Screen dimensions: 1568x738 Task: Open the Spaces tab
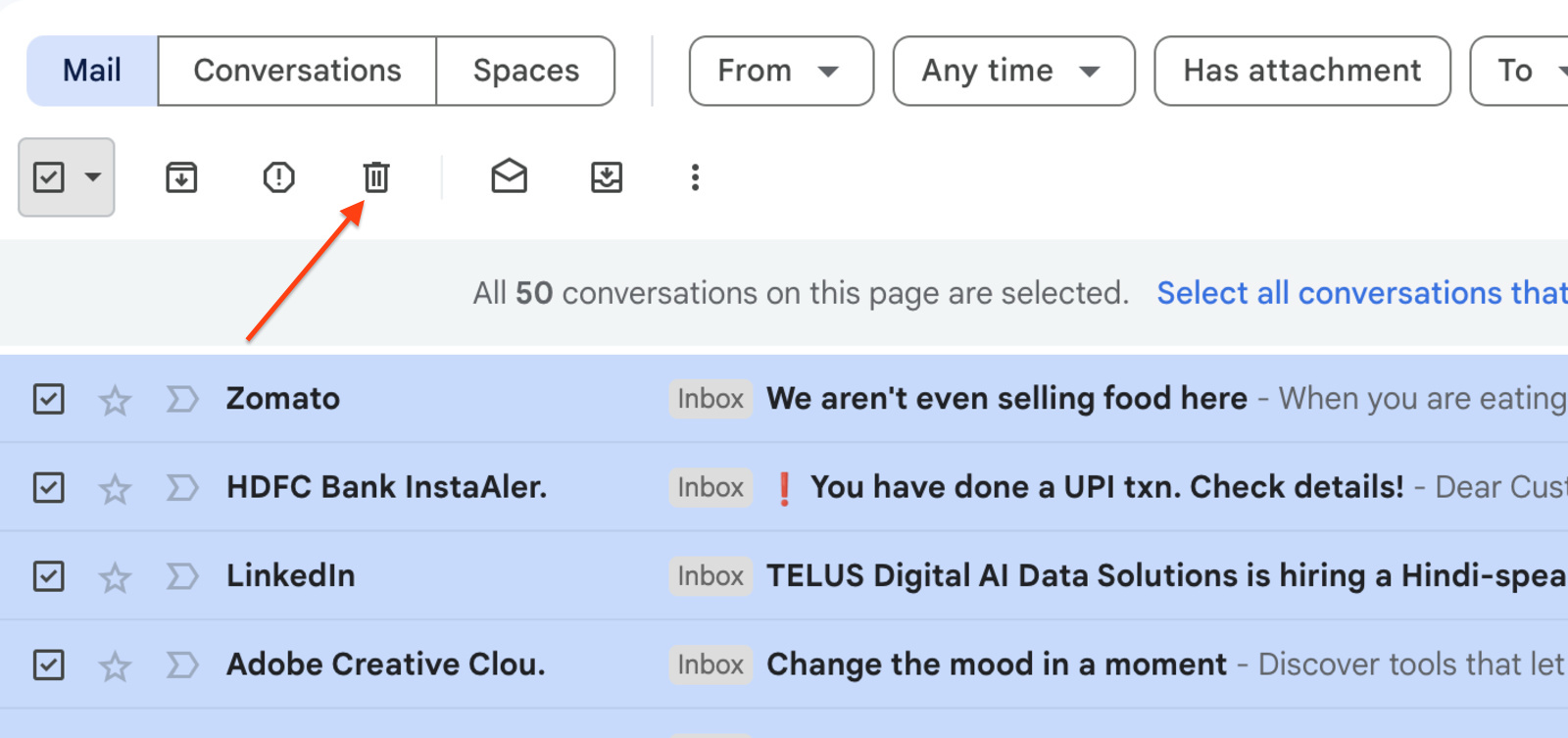click(x=526, y=70)
